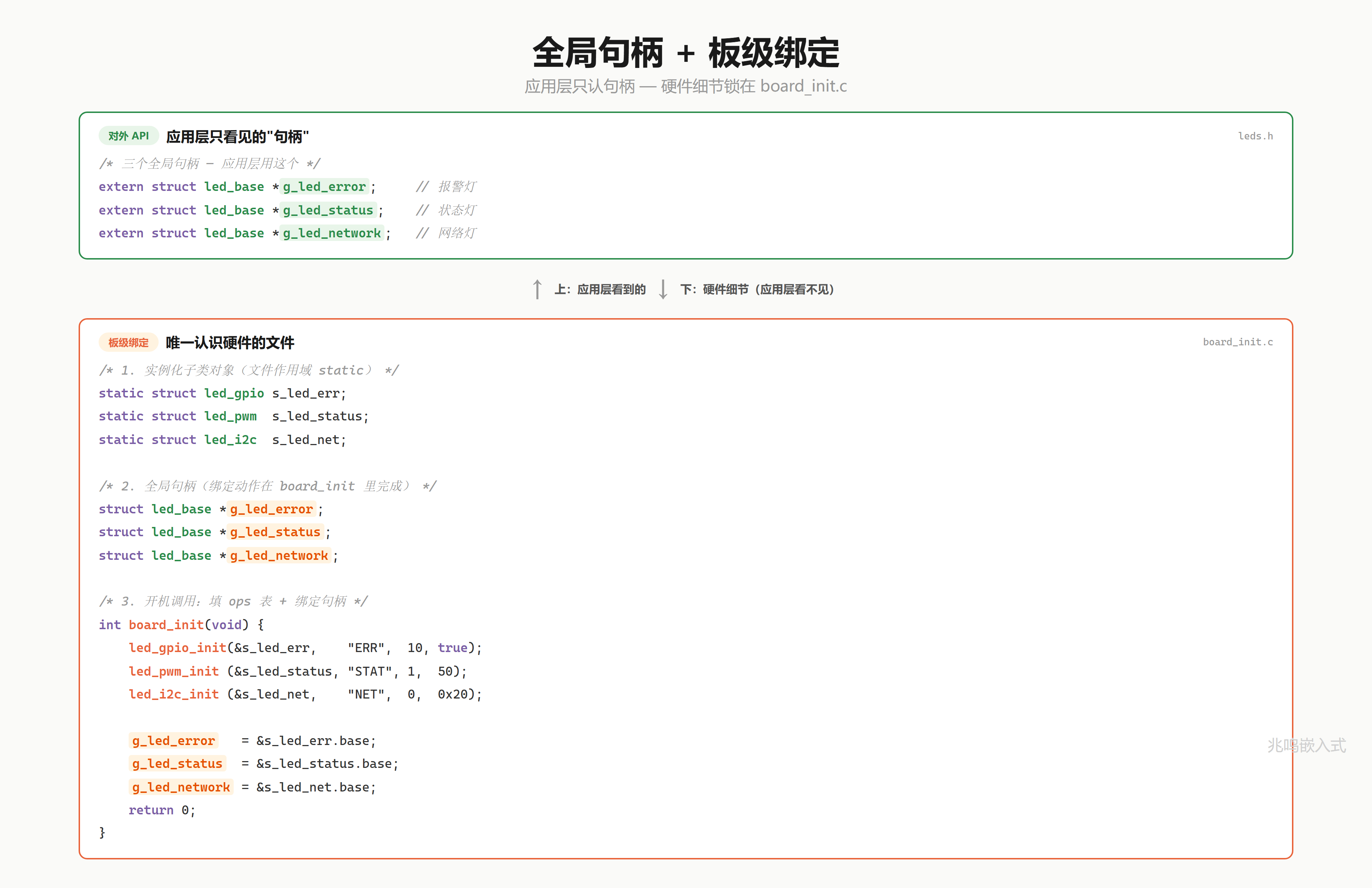
Task: Click the green 对外 API badge
Action: [x=129, y=136]
